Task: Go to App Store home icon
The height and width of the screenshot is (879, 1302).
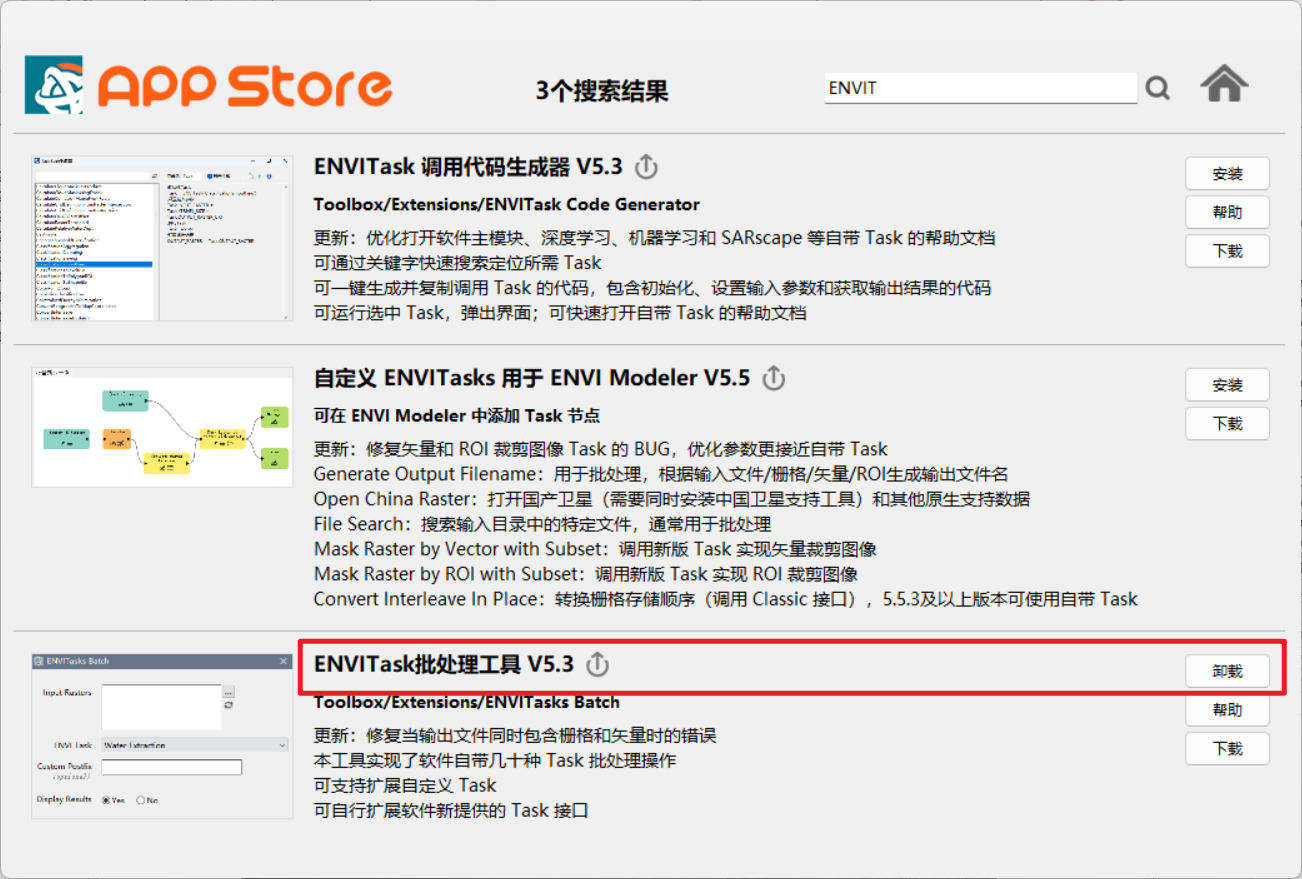Action: click(x=1224, y=84)
